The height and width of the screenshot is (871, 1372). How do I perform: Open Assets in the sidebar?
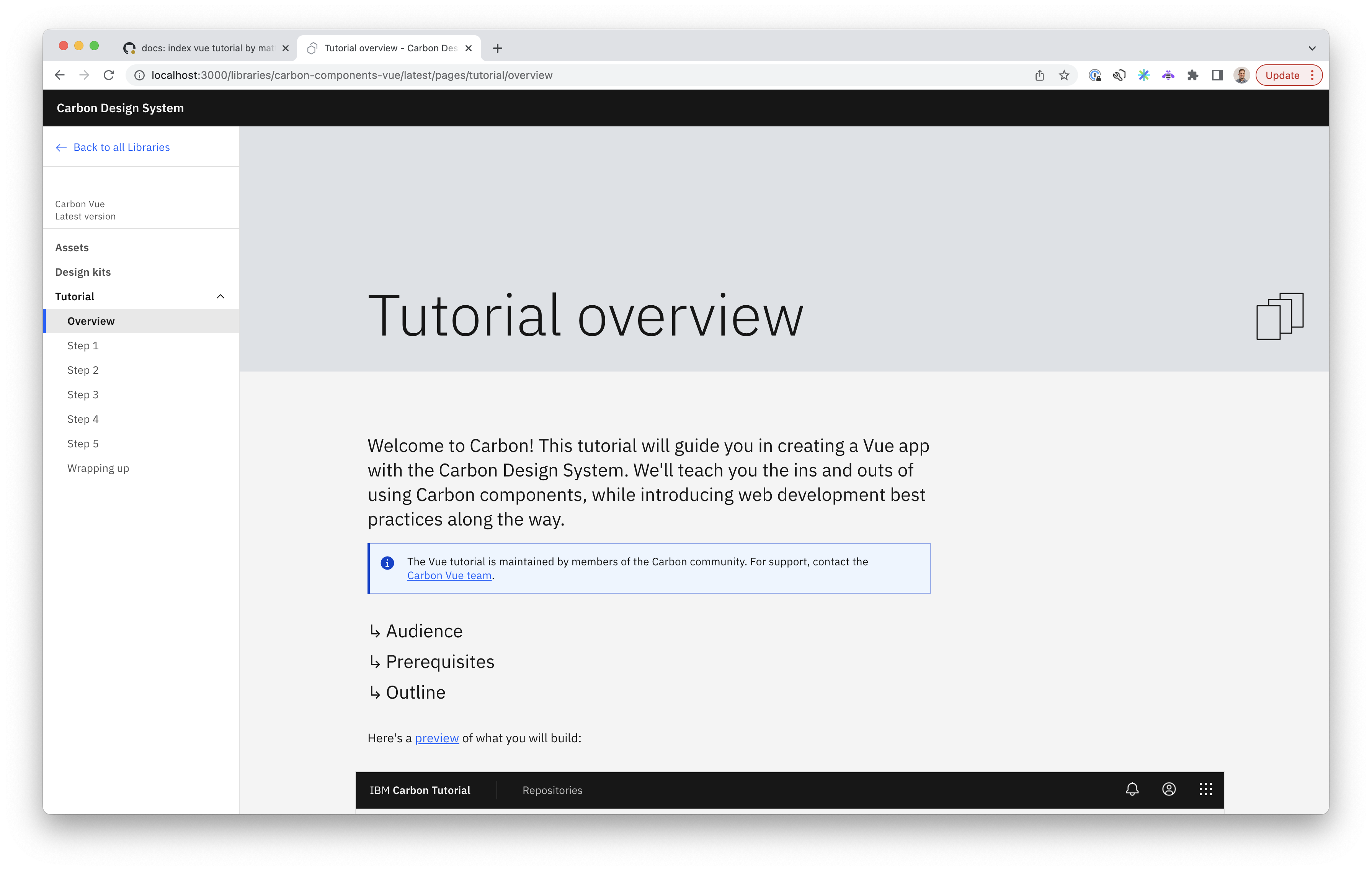coord(141,247)
